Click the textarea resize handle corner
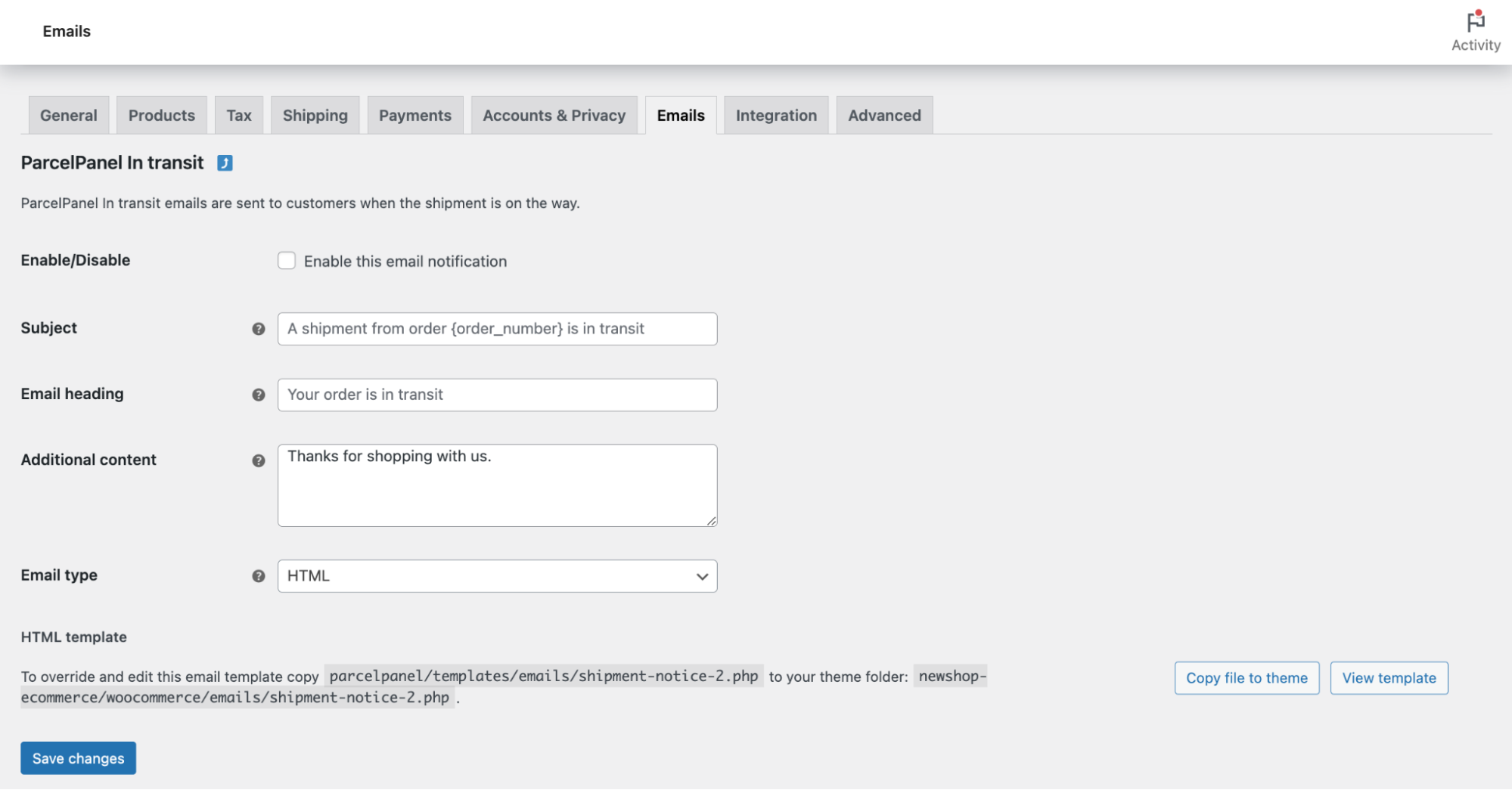Viewport: 1512px width, 790px height. [712, 521]
